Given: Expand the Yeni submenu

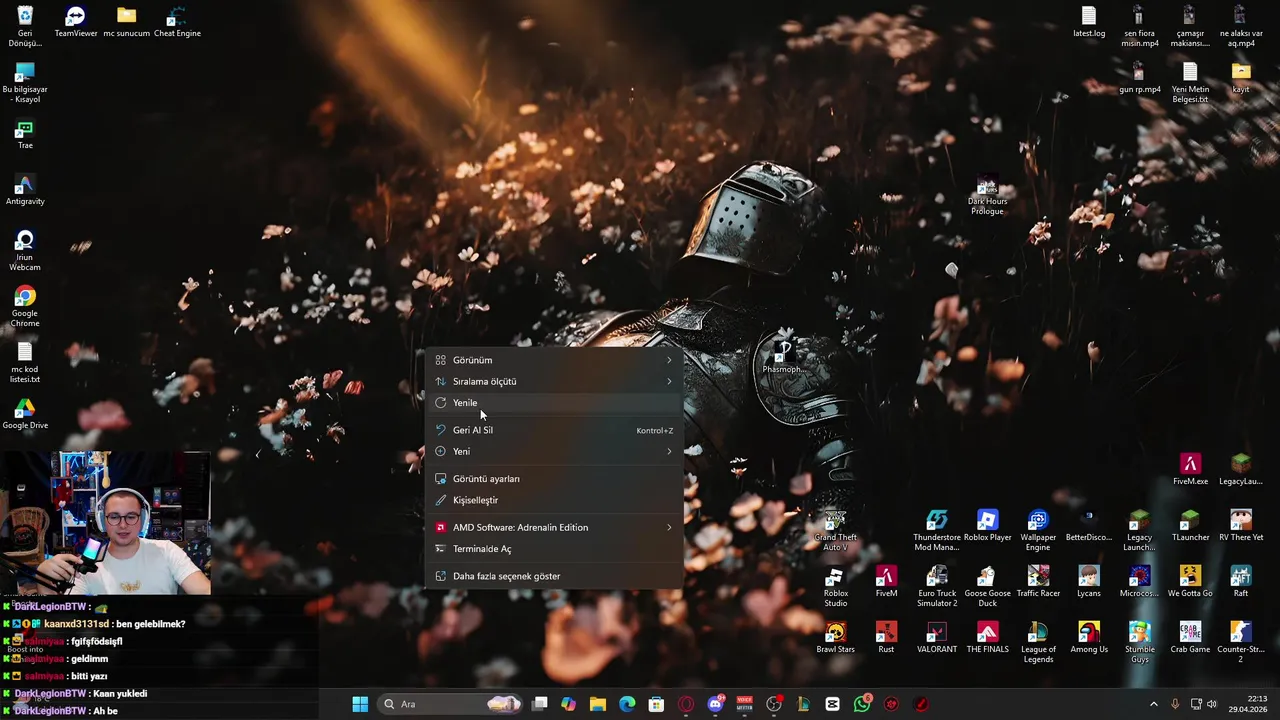Looking at the screenshot, I should pos(555,451).
